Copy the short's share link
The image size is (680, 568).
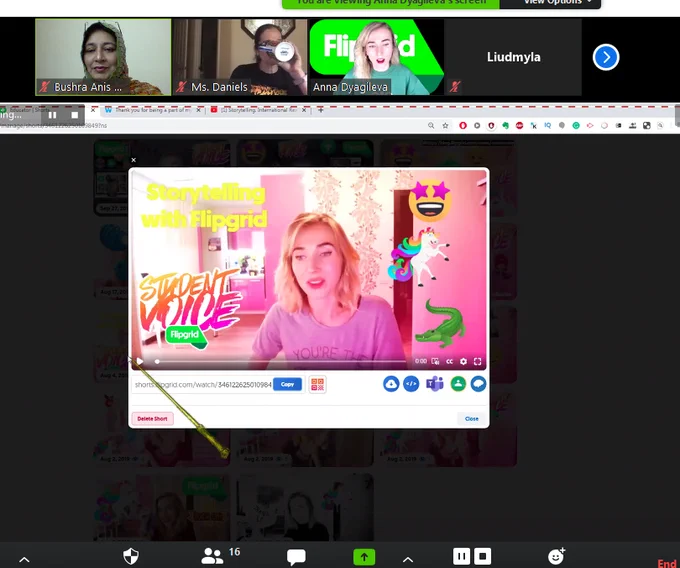click(x=288, y=384)
